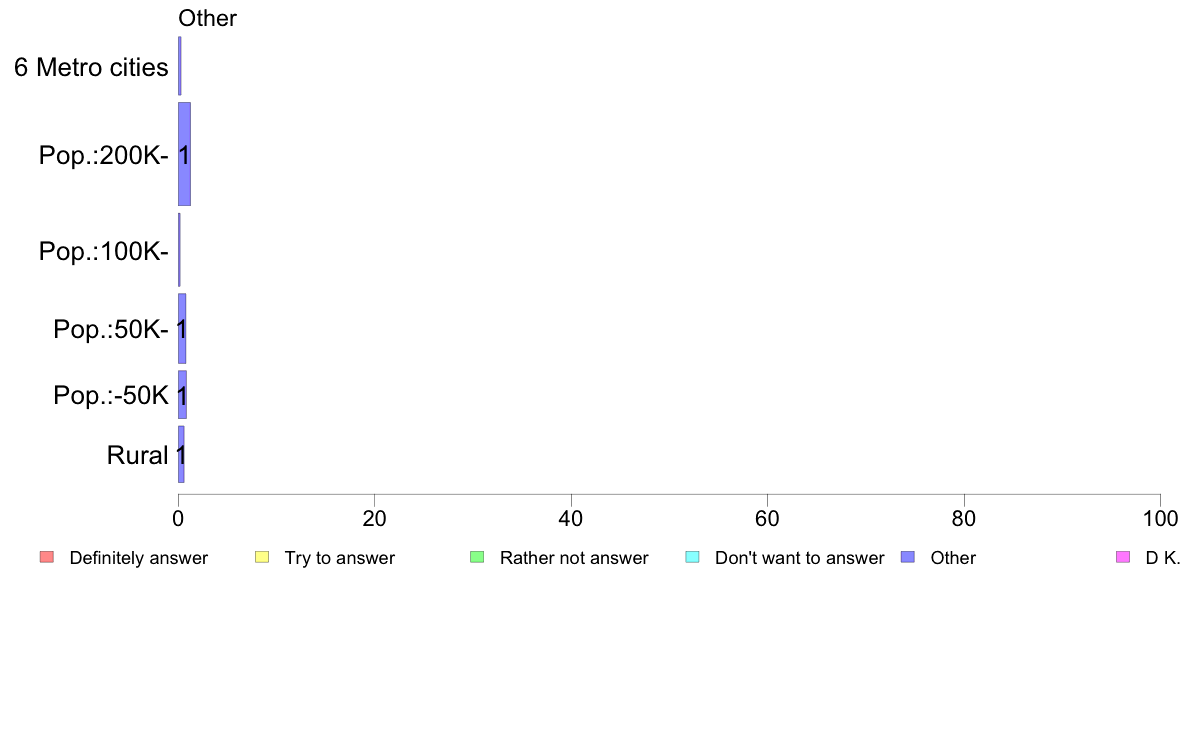
Task: Click the blue Other legend swatch
Action: click(908, 557)
